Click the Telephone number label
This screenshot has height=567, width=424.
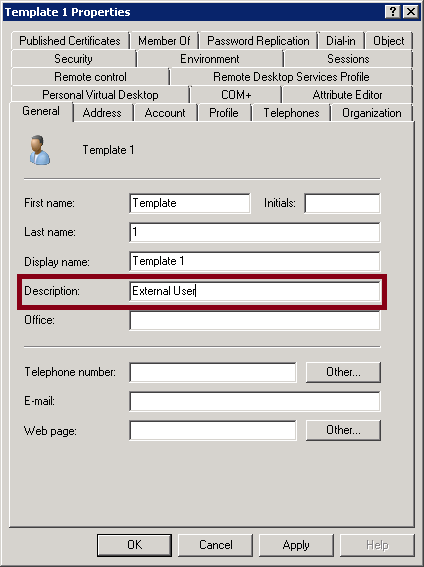pyautogui.click(x=70, y=372)
